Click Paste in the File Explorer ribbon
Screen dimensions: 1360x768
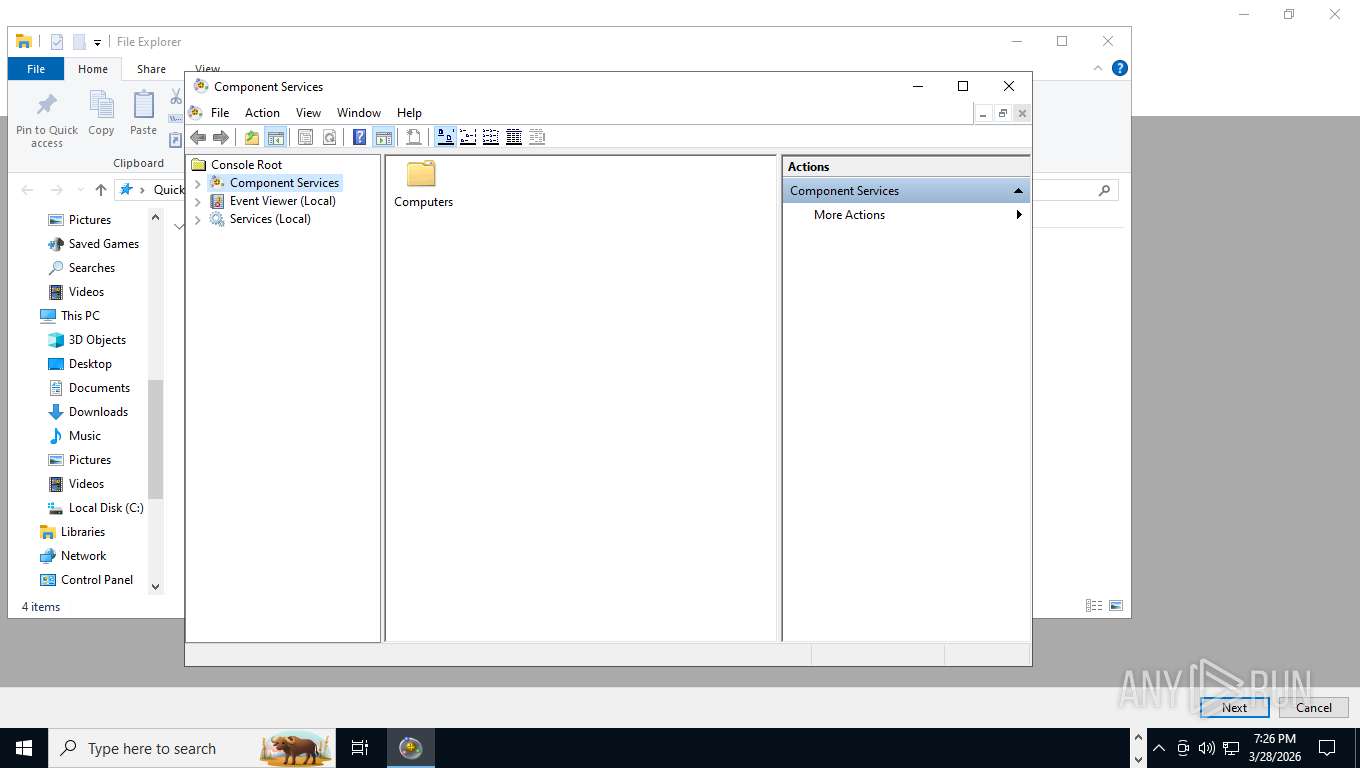143,113
